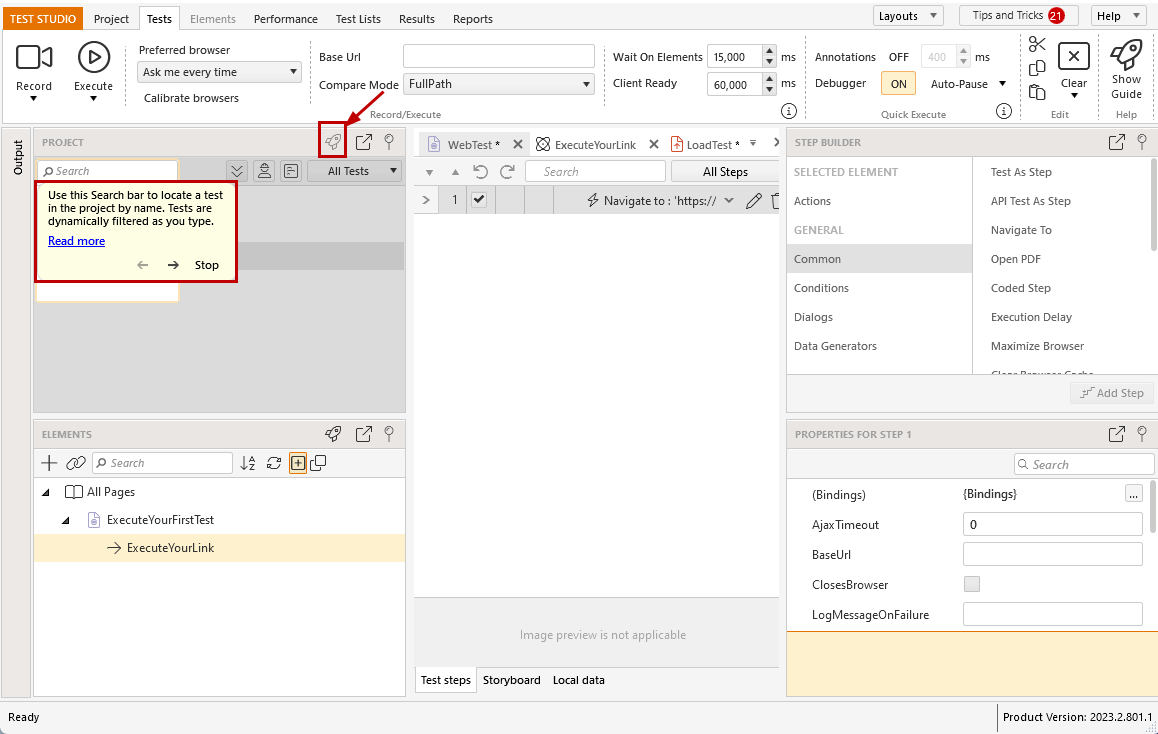Toggle Annotations OFF switch

click(x=898, y=57)
